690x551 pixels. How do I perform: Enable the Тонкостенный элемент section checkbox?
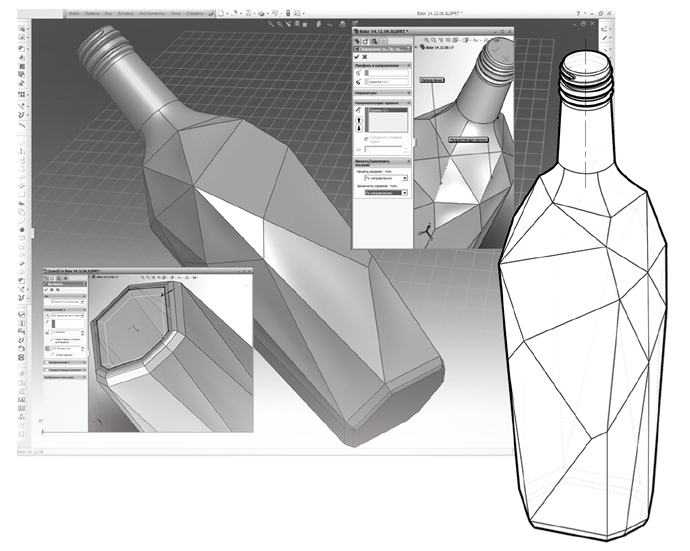[x=47, y=370]
